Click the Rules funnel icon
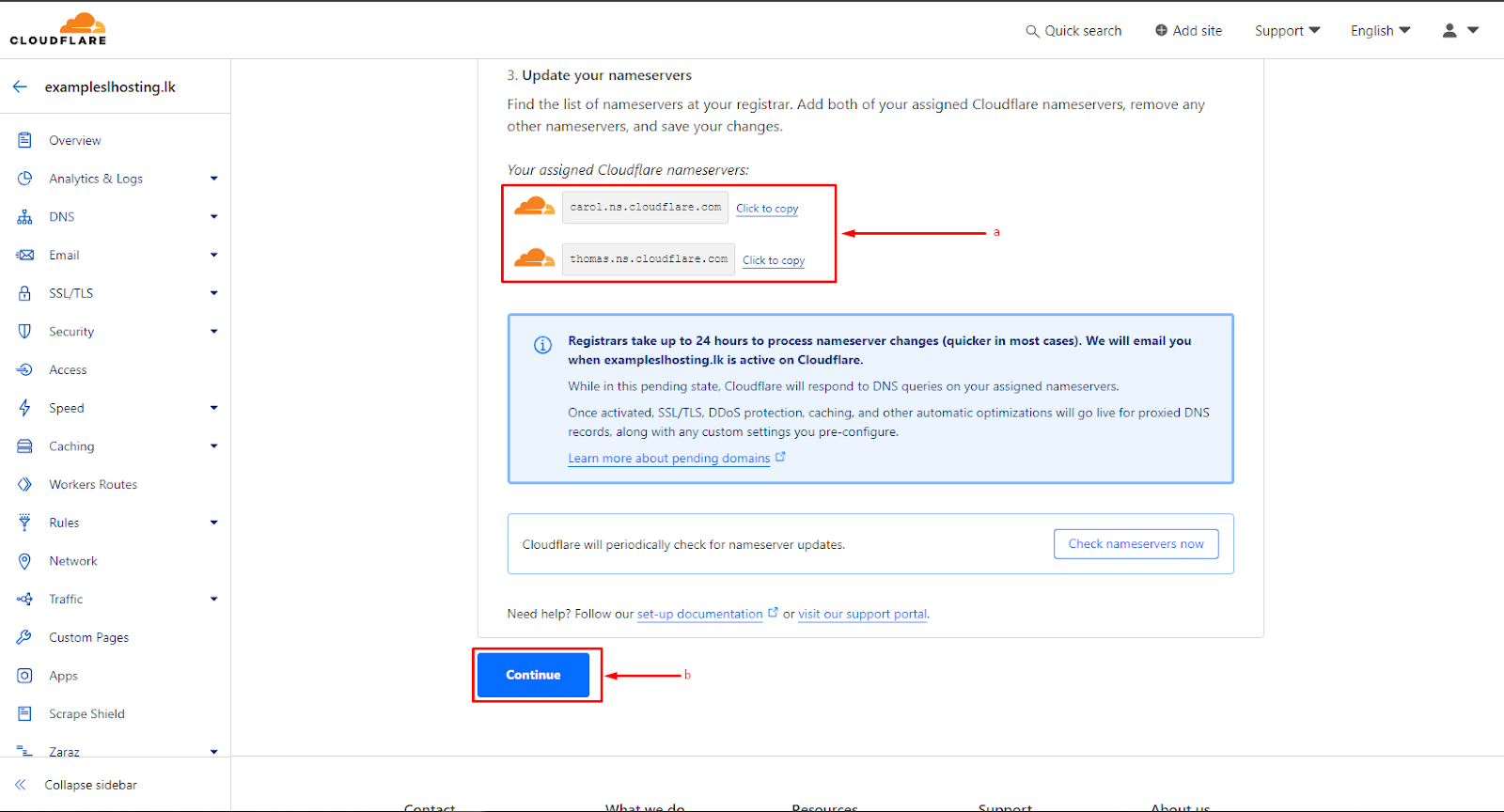Screen dimensions: 1504x812 point(24,523)
